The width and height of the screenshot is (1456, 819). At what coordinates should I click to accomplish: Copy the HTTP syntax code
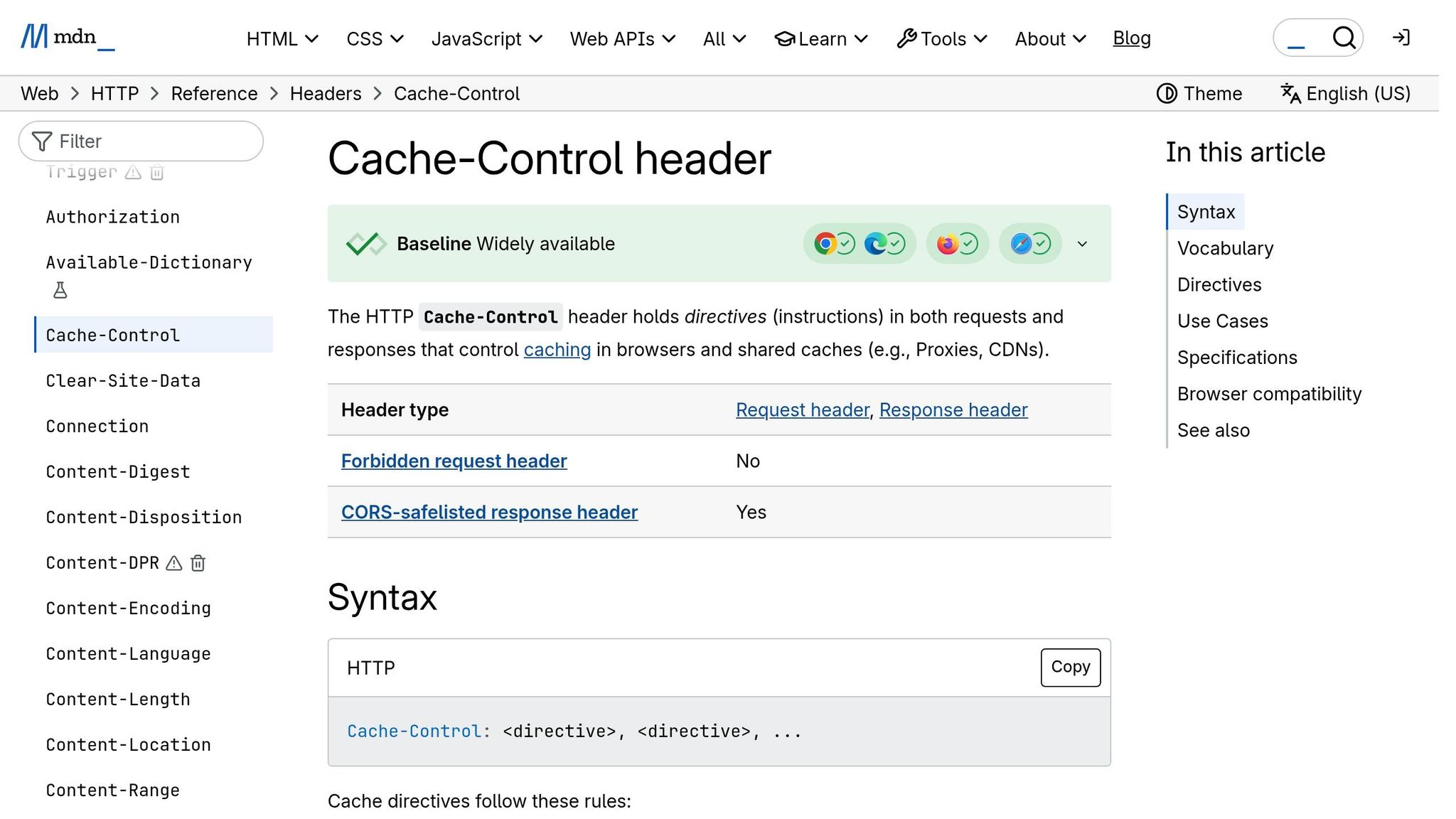click(x=1070, y=667)
